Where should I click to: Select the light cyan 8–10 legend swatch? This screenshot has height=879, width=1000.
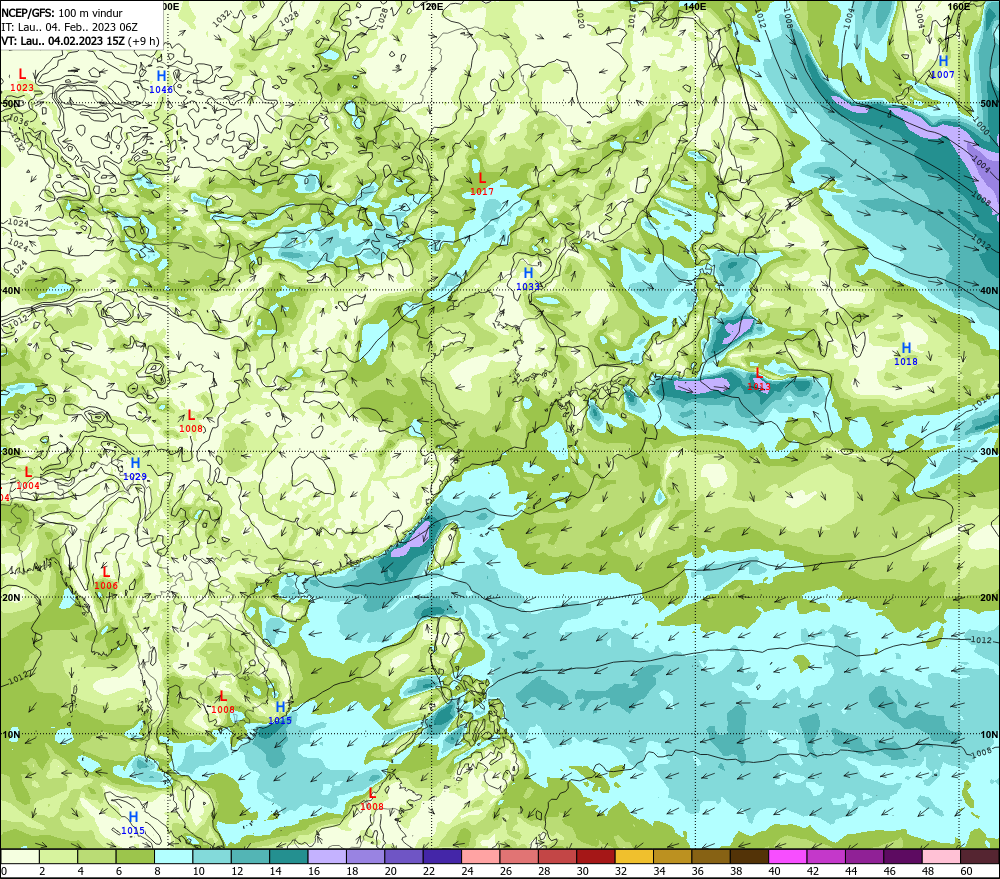(173, 856)
